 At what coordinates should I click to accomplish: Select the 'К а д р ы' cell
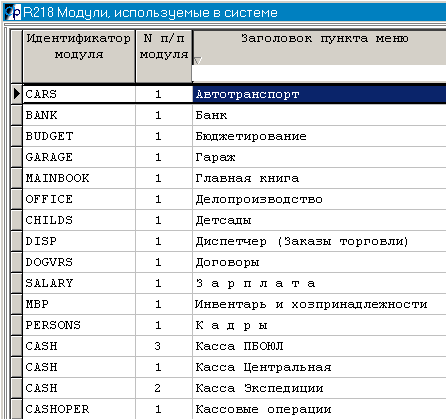tap(319, 325)
